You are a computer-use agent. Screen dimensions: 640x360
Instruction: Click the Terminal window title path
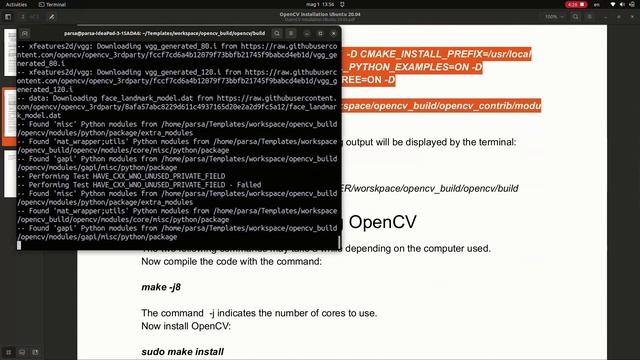click(x=164, y=33)
